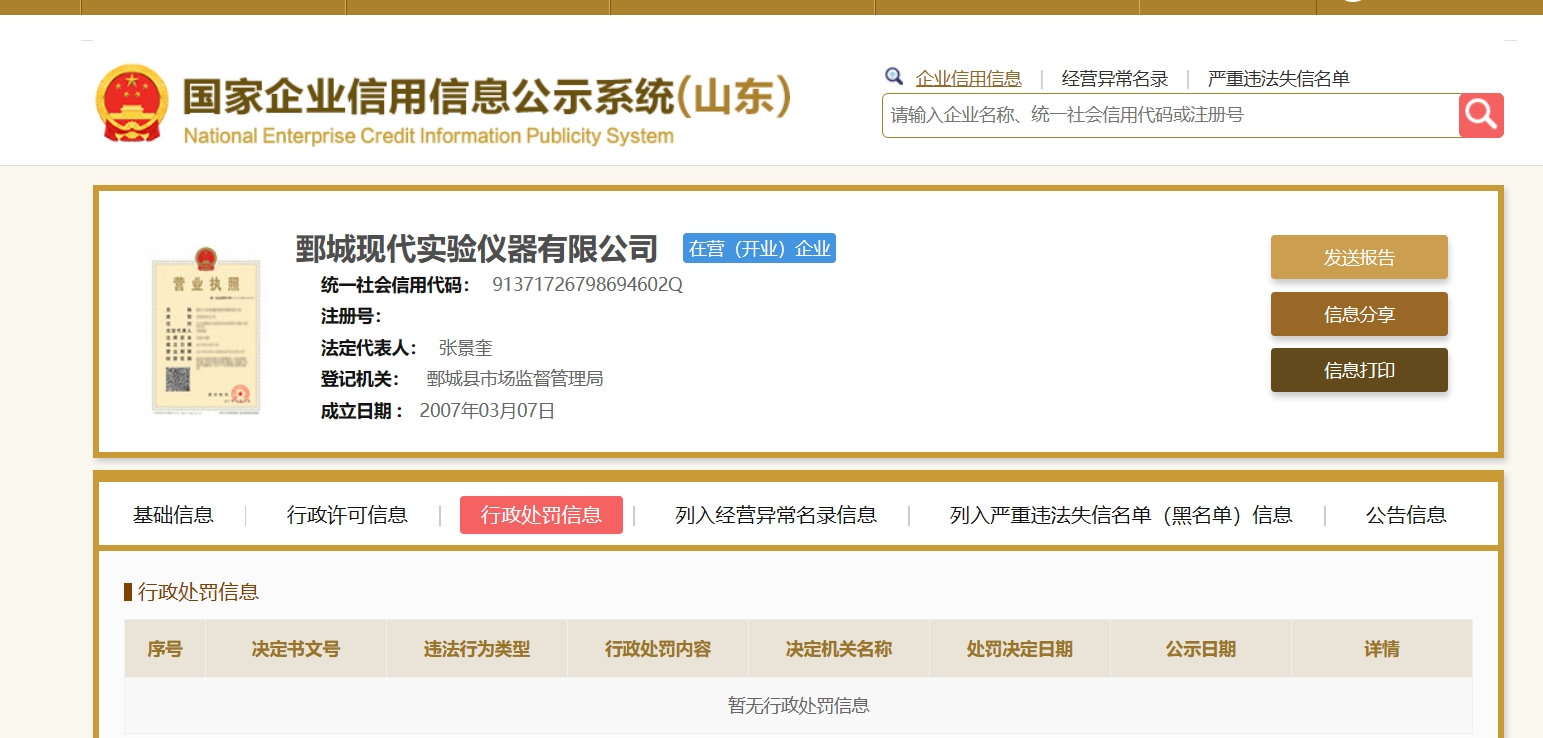
Task: Click the 违法行为类型 column header
Action: 477,649
